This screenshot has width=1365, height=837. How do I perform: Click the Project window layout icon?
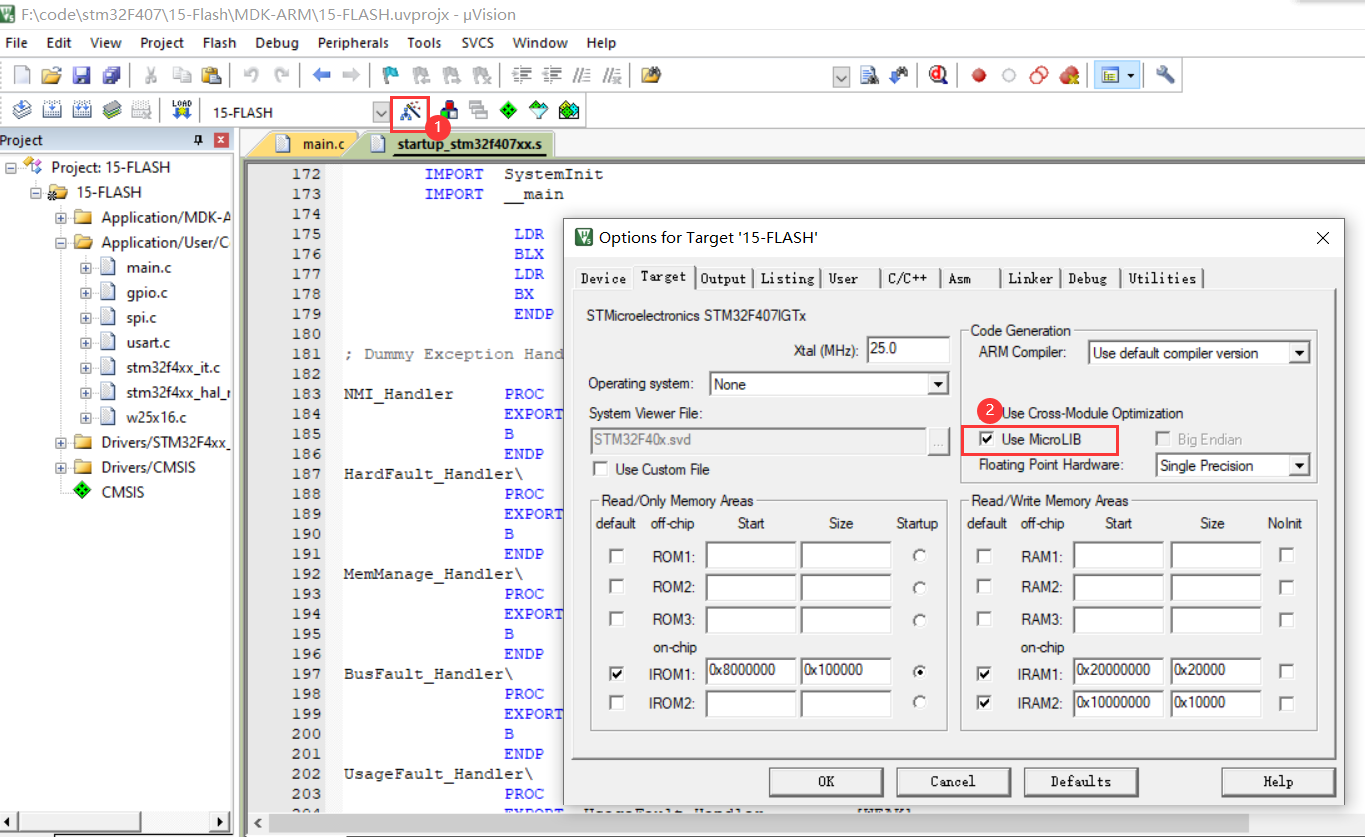pyautogui.click(x=1109, y=75)
